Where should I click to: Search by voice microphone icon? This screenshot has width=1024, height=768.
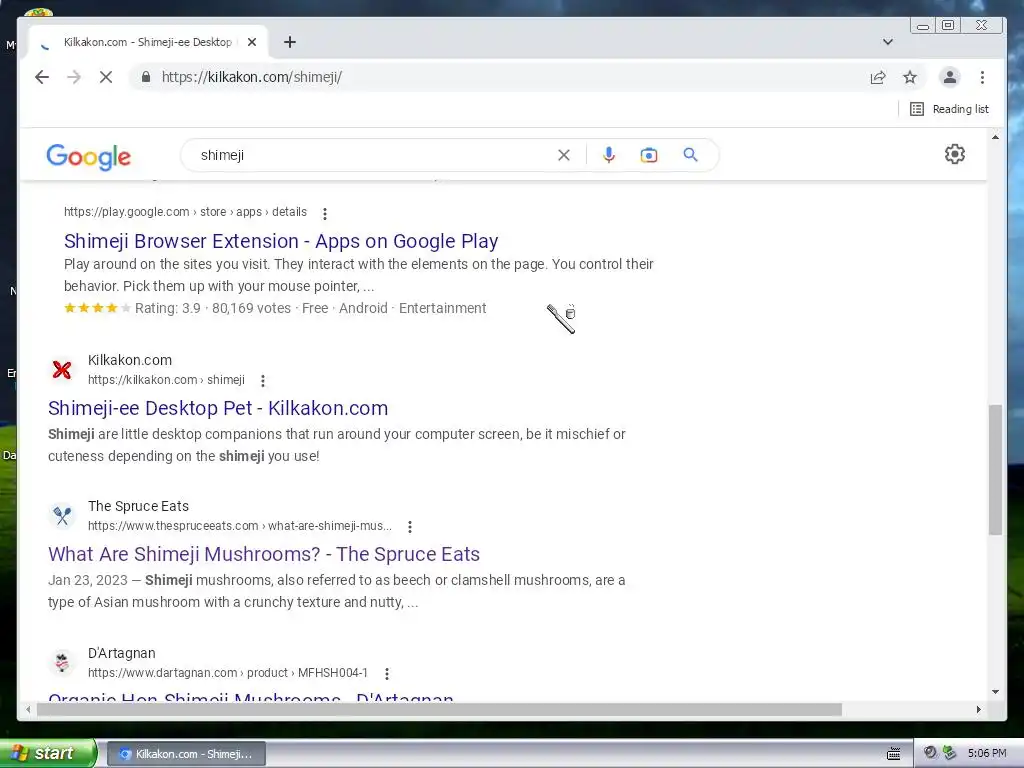coord(609,155)
